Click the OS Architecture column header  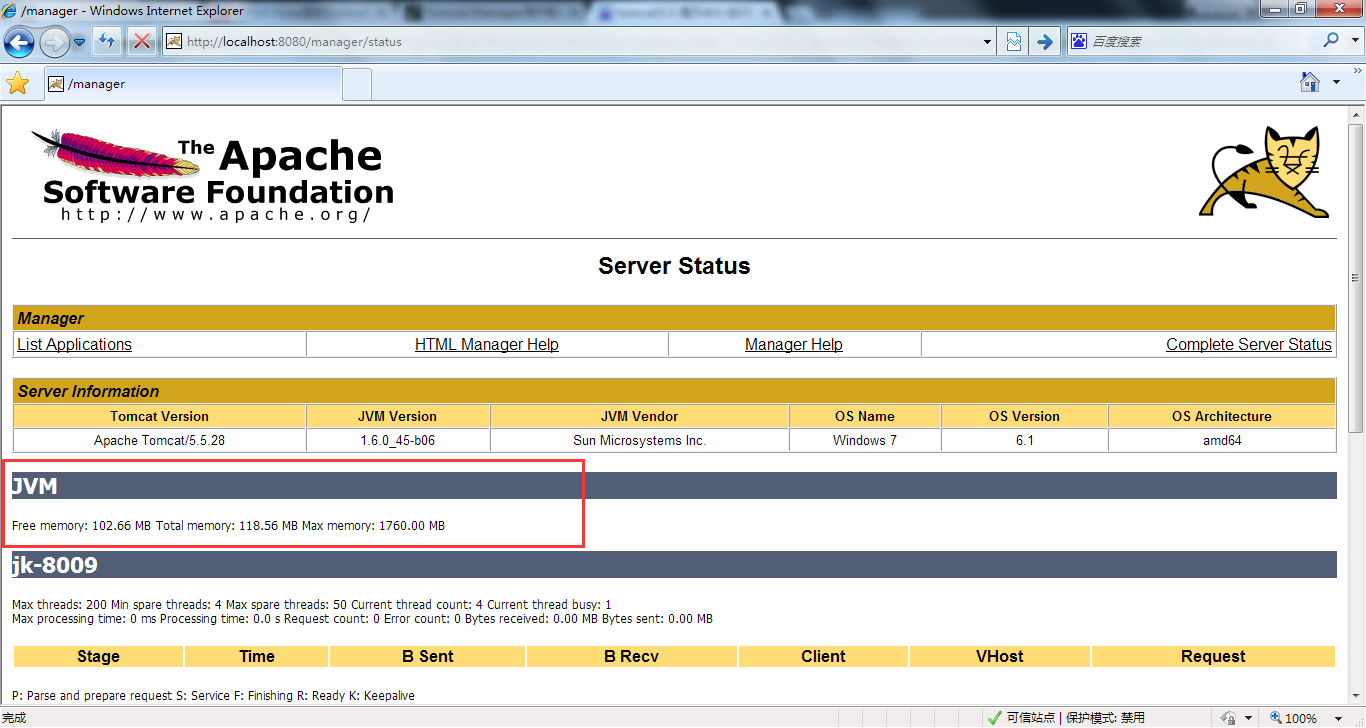pos(1222,416)
